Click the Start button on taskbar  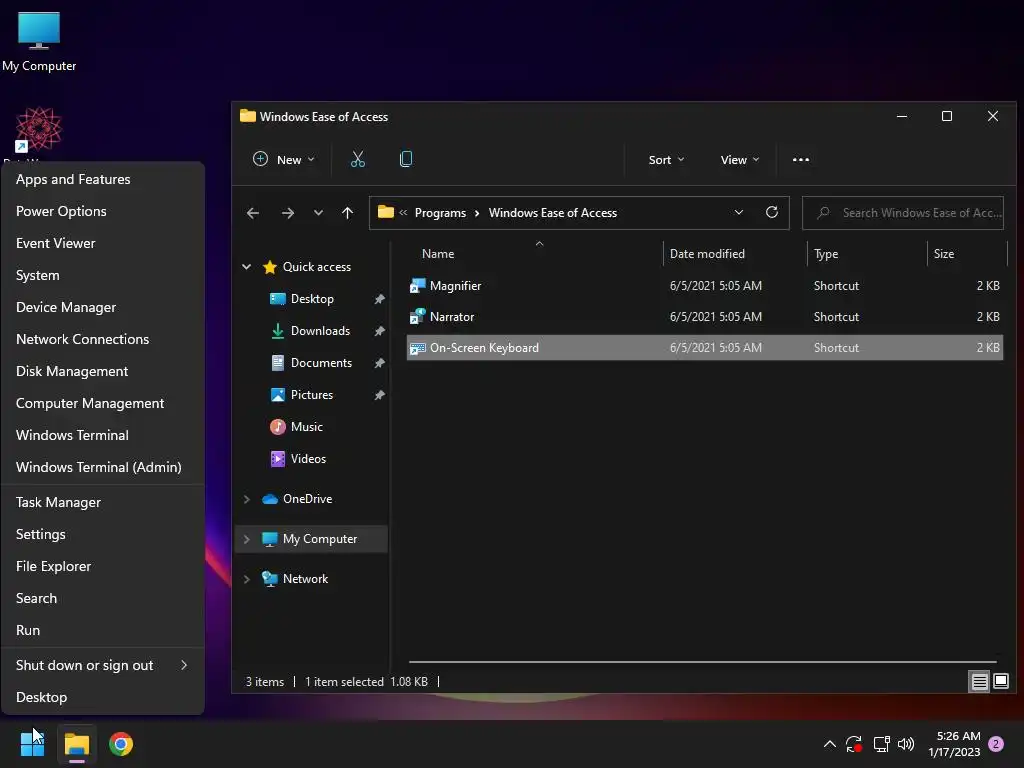[x=32, y=744]
